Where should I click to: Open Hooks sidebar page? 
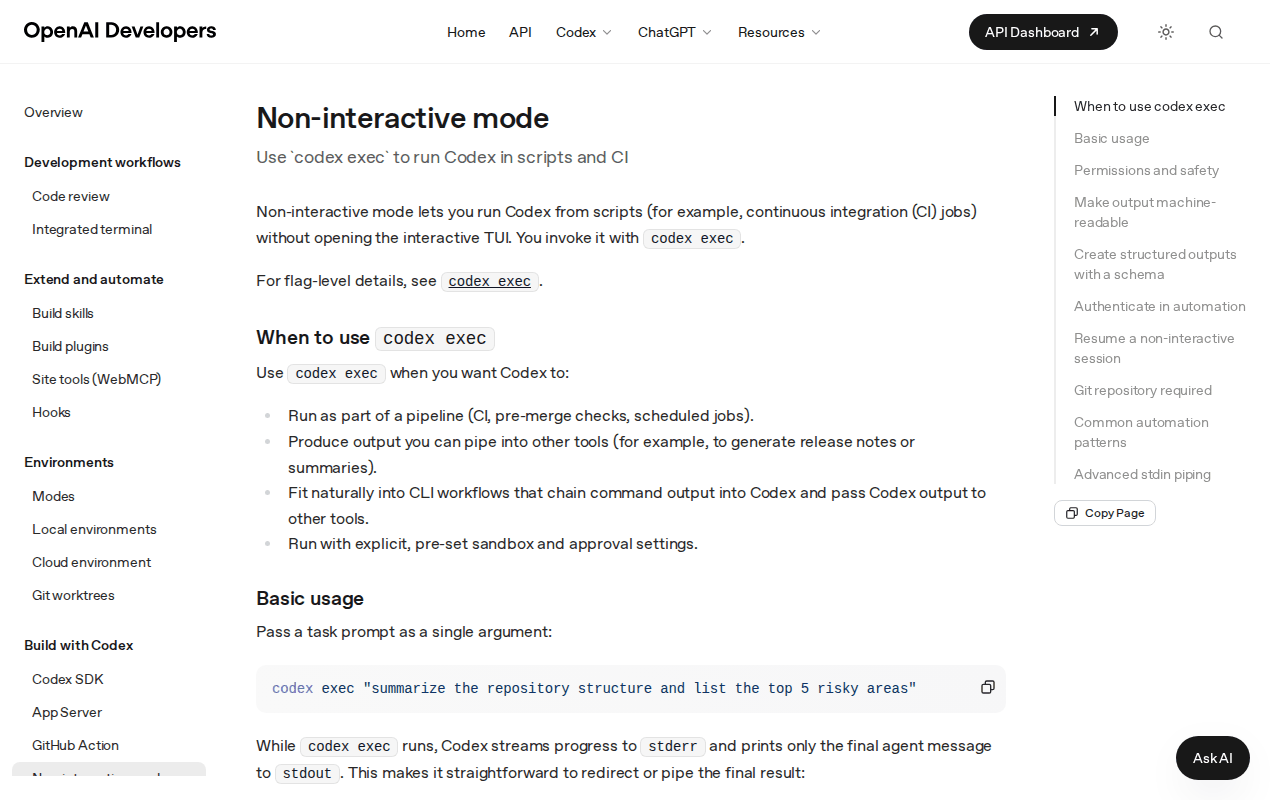pos(51,412)
